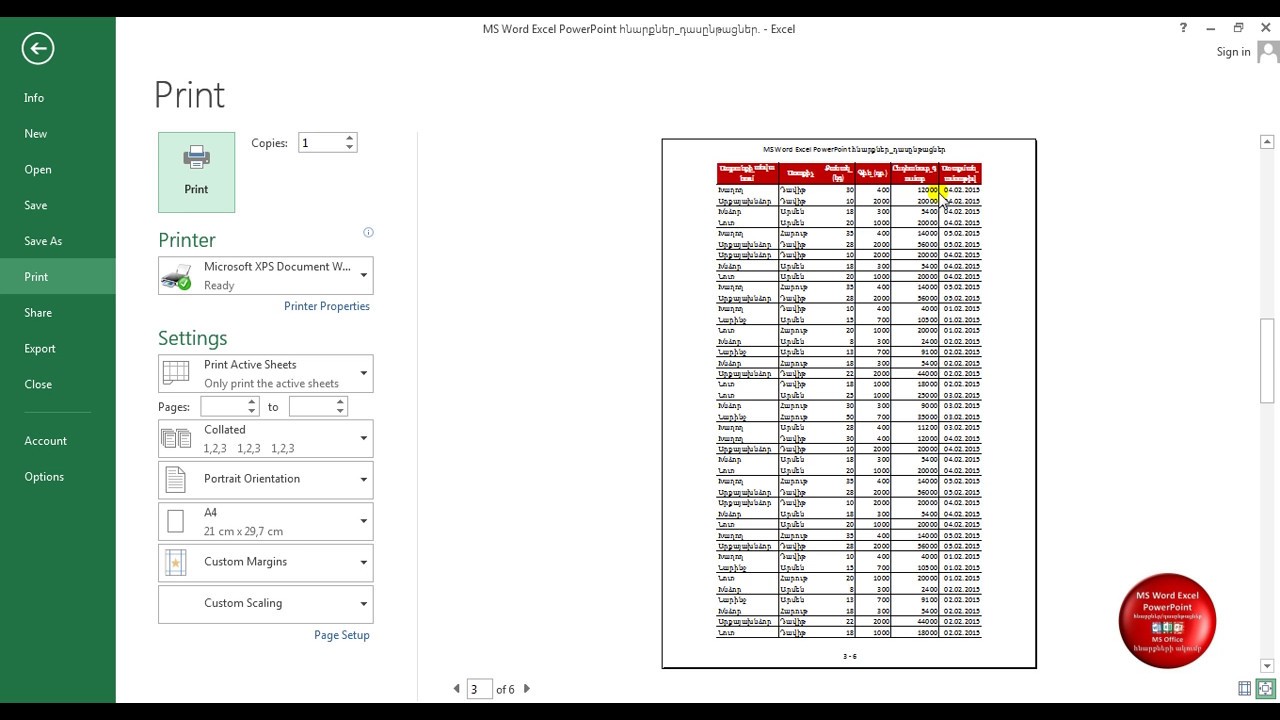This screenshot has height=720, width=1280.
Task: Go to next preview page
Action: (x=527, y=689)
